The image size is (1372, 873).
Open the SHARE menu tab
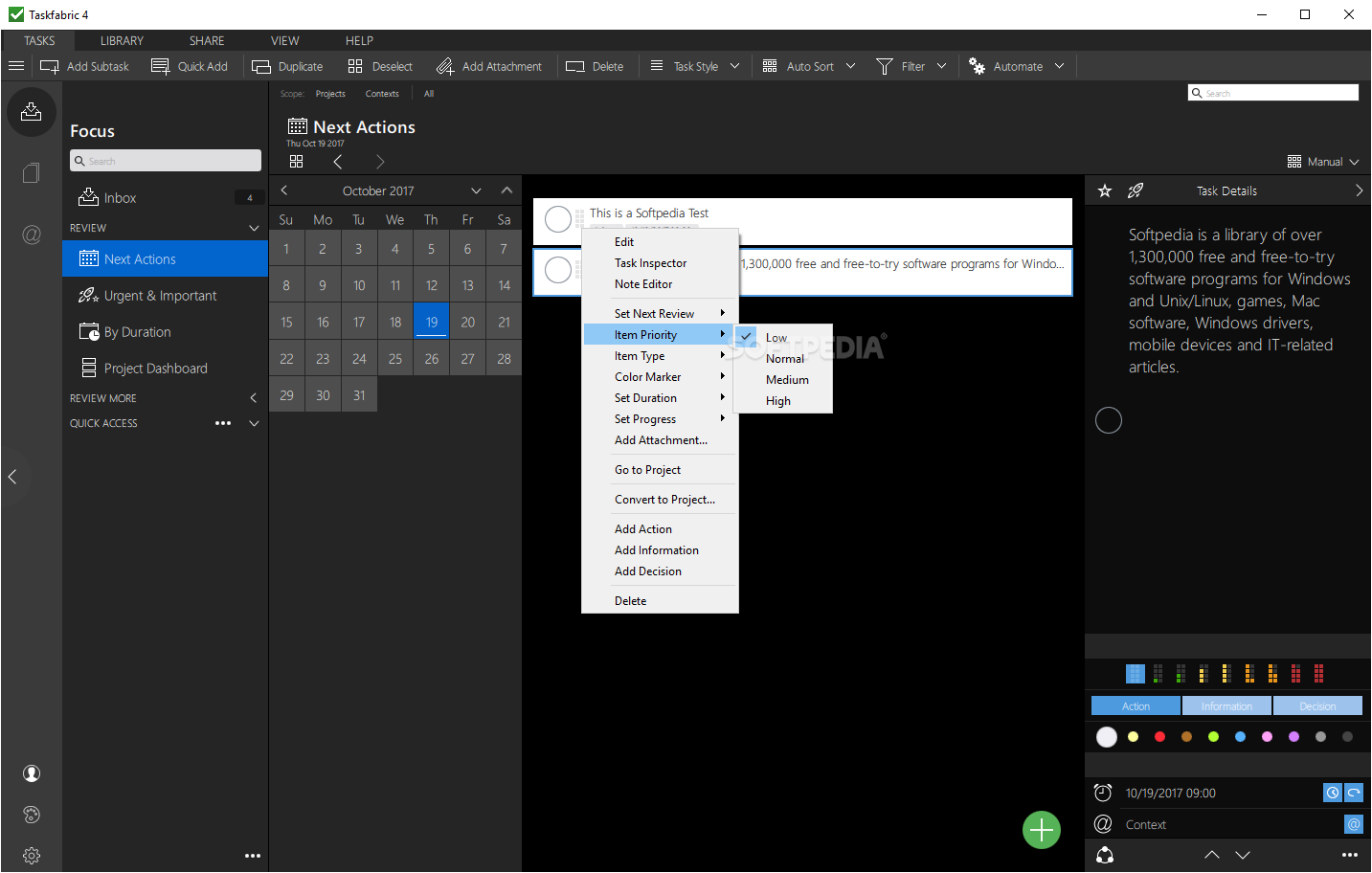tap(207, 40)
